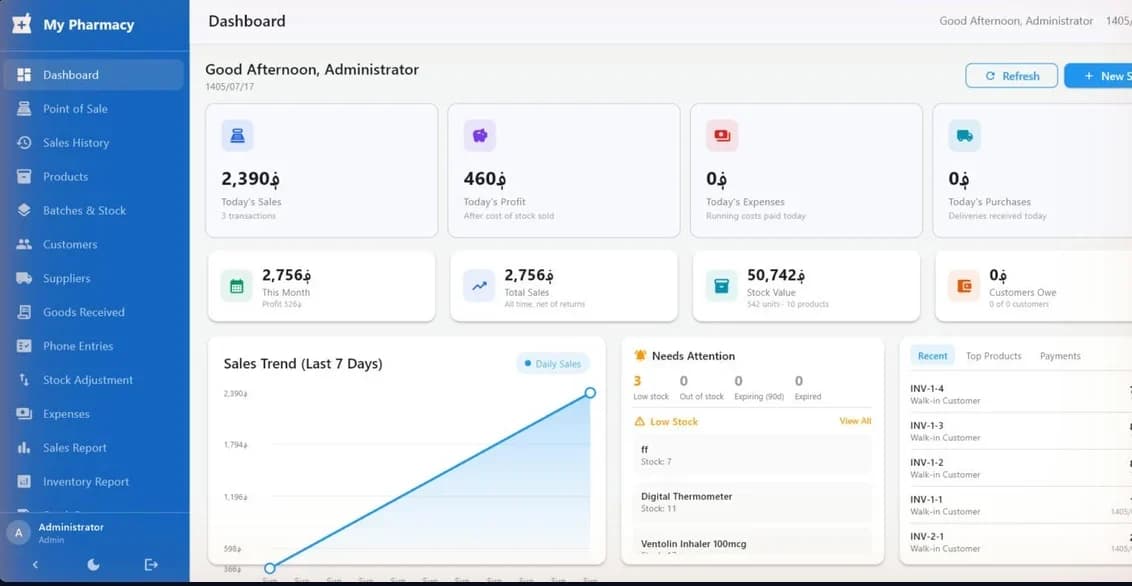Click the Today's Expenses red icon
The image size is (1132, 586).
722,135
